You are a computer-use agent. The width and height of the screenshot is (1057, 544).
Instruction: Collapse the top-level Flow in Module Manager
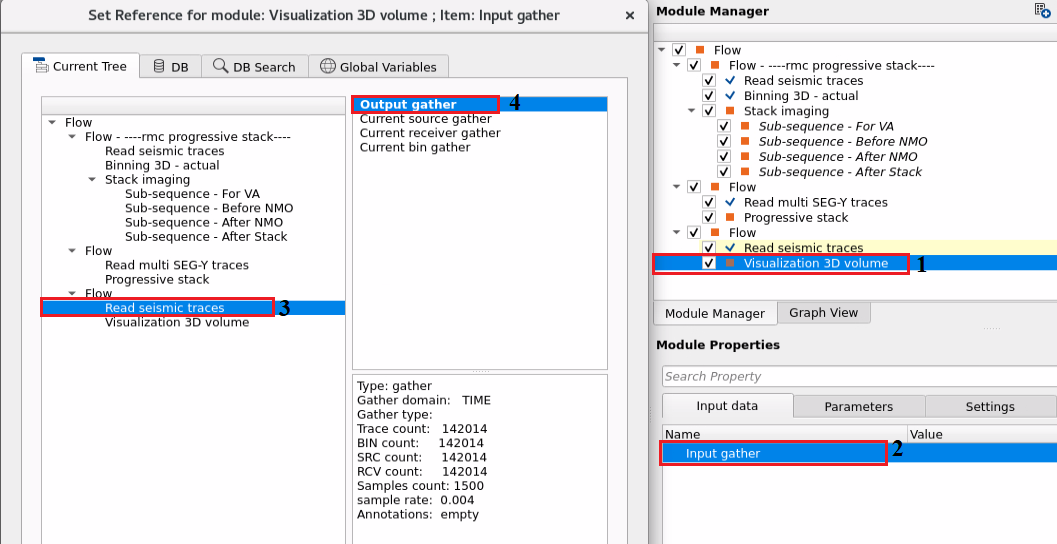click(x=663, y=50)
